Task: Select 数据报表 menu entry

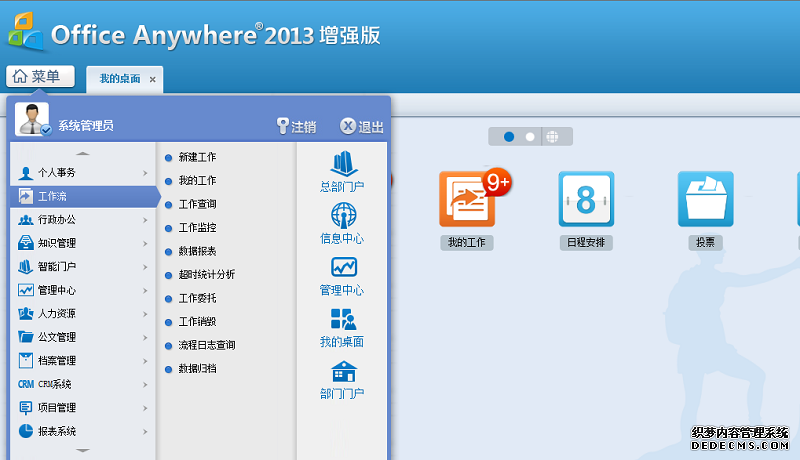Action: pos(197,251)
